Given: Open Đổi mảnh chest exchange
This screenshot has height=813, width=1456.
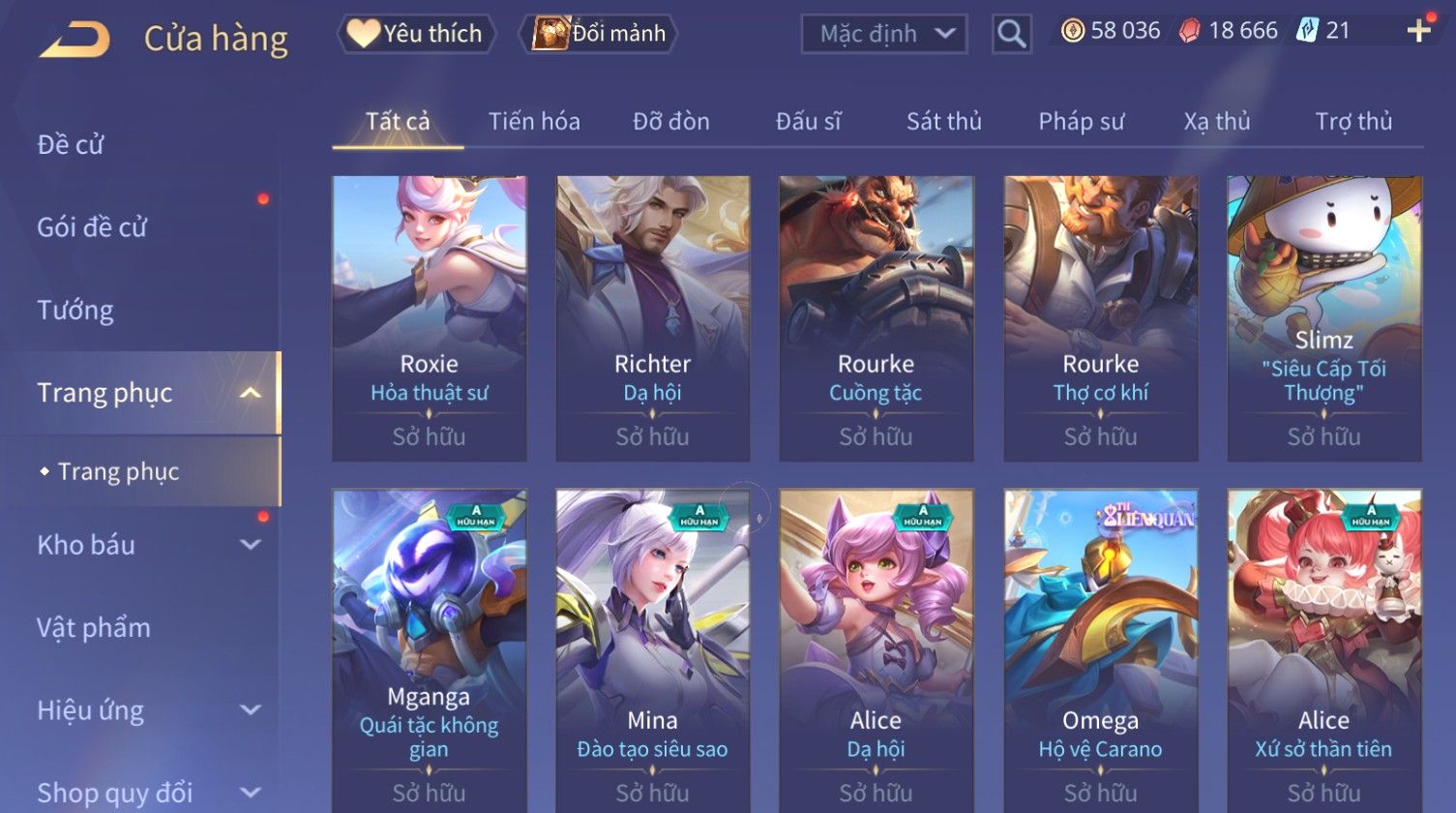Looking at the screenshot, I should [599, 34].
